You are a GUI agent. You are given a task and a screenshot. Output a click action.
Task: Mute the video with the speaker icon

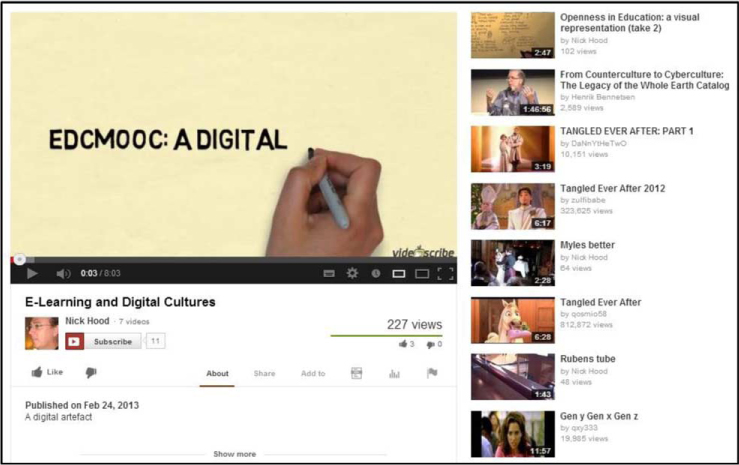click(63, 273)
